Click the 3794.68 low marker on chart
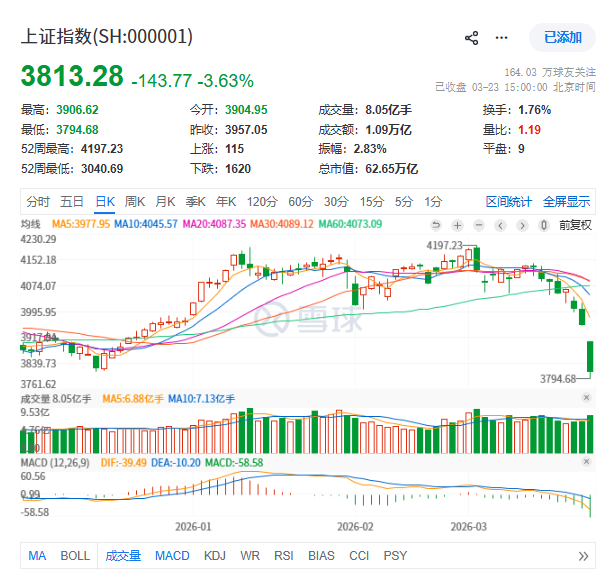Image resolution: width=609 pixels, height=578 pixels. tap(558, 378)
